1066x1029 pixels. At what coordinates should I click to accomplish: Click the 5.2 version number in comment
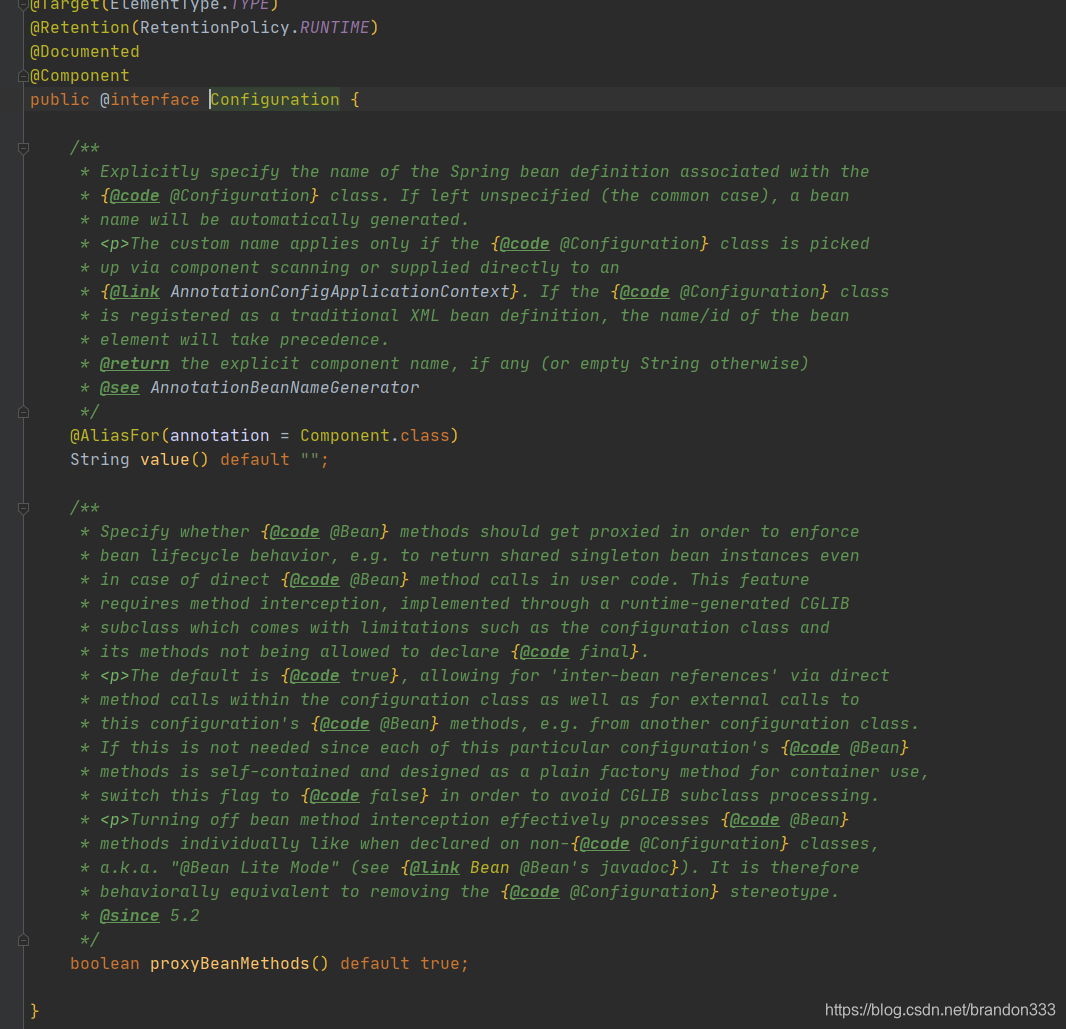[185, 915]
